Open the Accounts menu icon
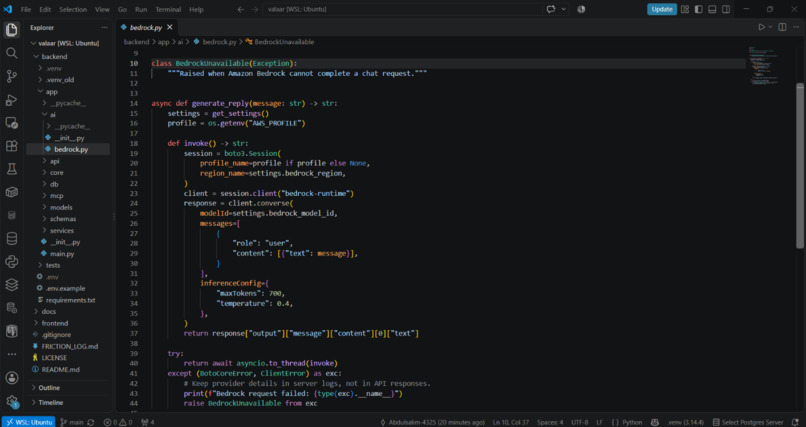 [x=11, y=378]
